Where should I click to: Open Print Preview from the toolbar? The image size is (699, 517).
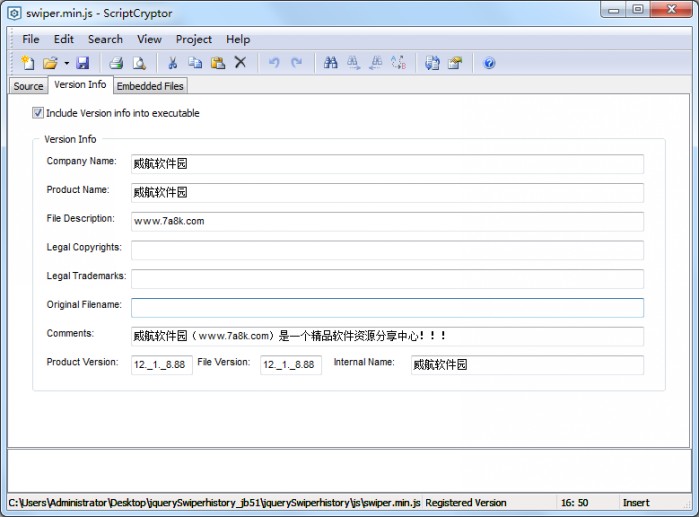139,63
